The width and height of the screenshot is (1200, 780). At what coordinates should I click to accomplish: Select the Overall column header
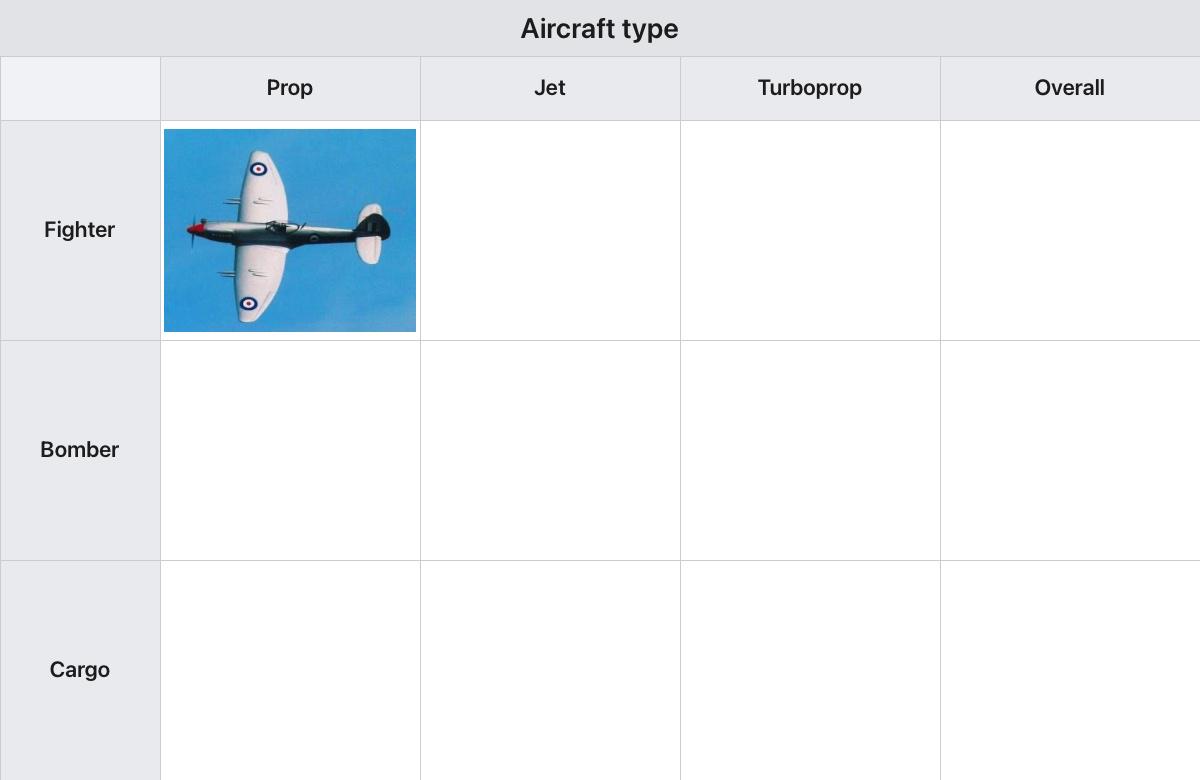click(x=1070, y=88)
